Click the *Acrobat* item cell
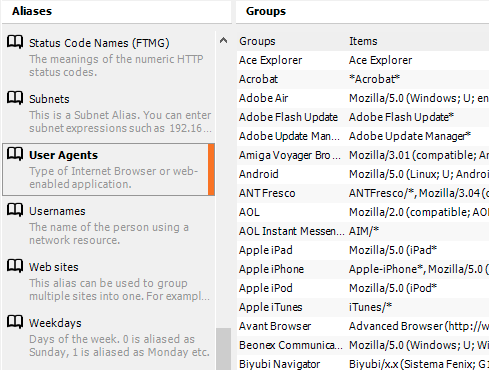The image size is (489, 370). pos(374,79)
